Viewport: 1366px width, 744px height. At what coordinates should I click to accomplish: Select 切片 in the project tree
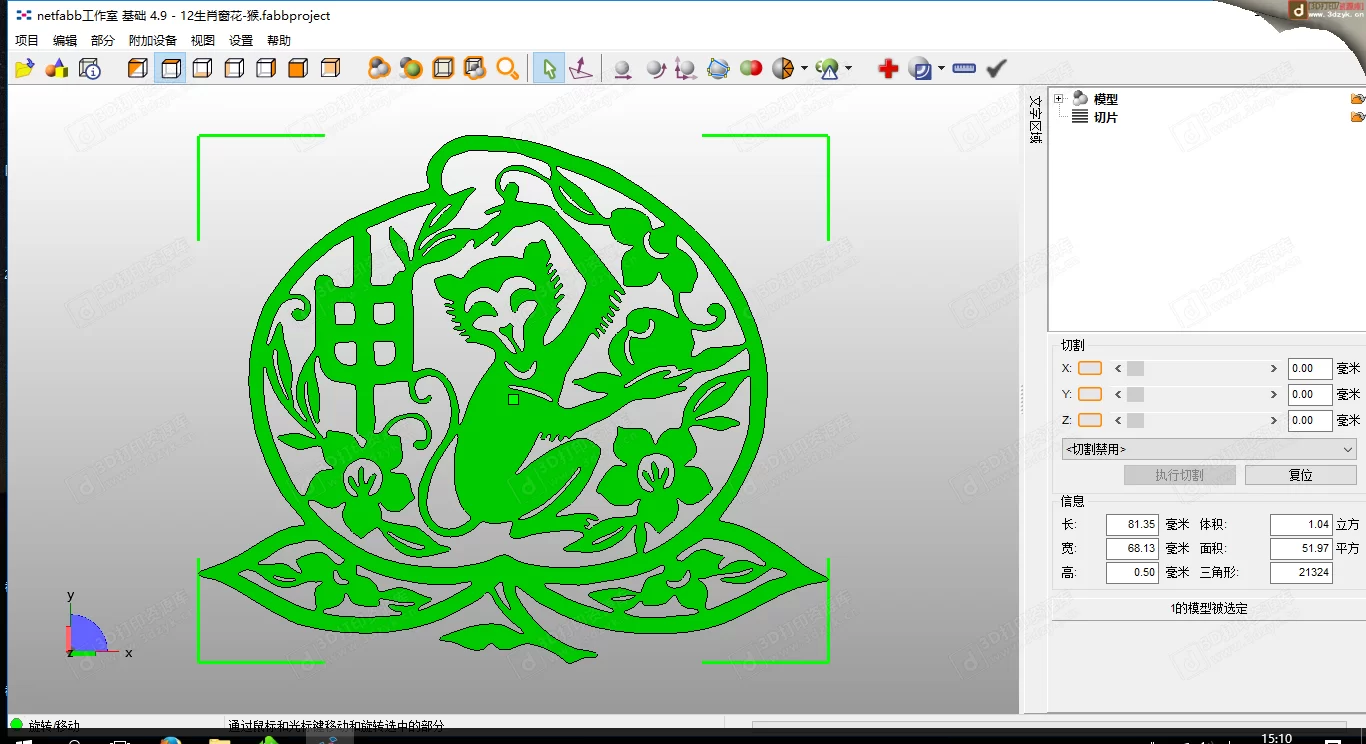(x=1106, y=117)
